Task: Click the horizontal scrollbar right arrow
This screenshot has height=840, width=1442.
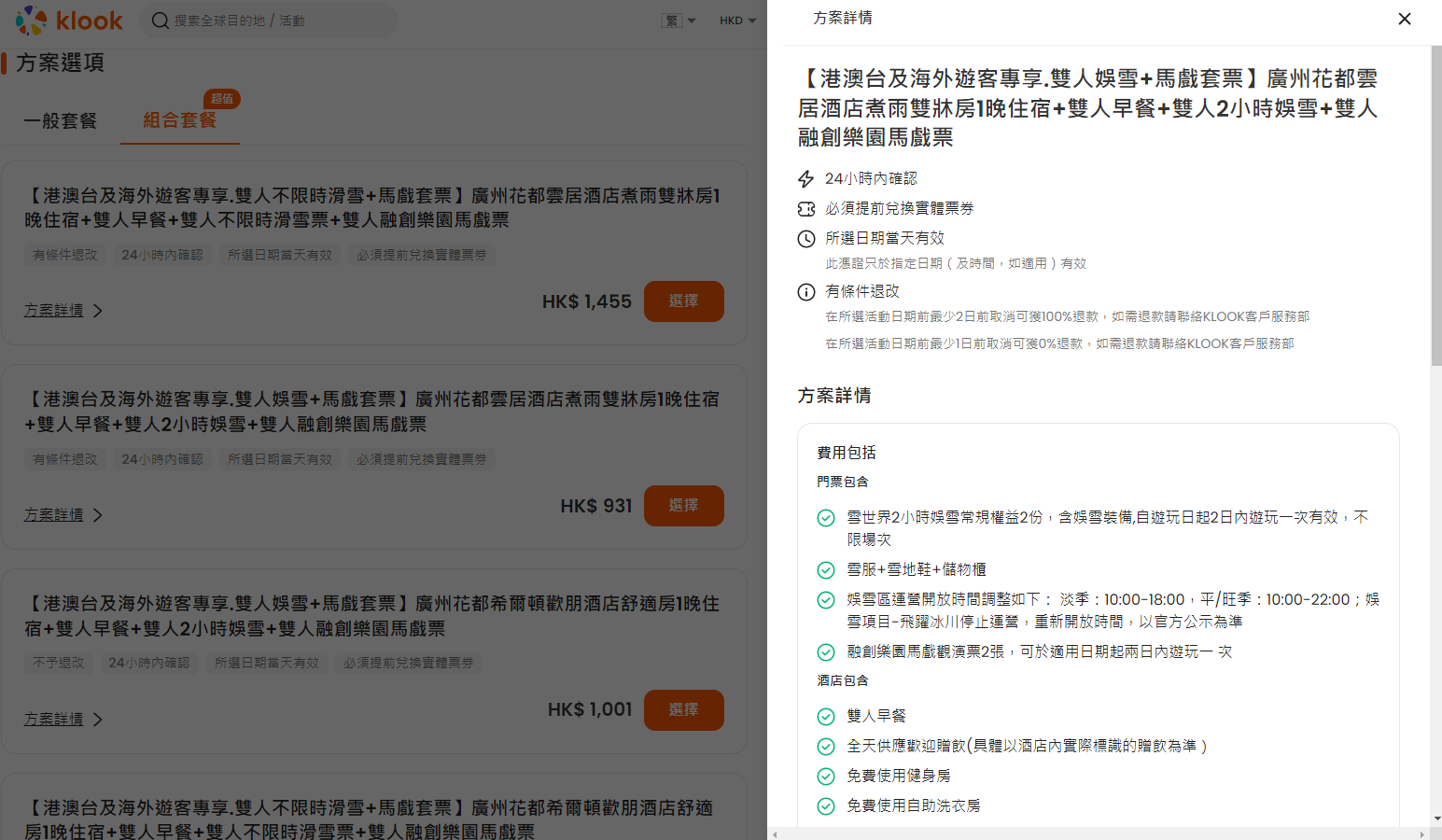Action: (1422, 833)
